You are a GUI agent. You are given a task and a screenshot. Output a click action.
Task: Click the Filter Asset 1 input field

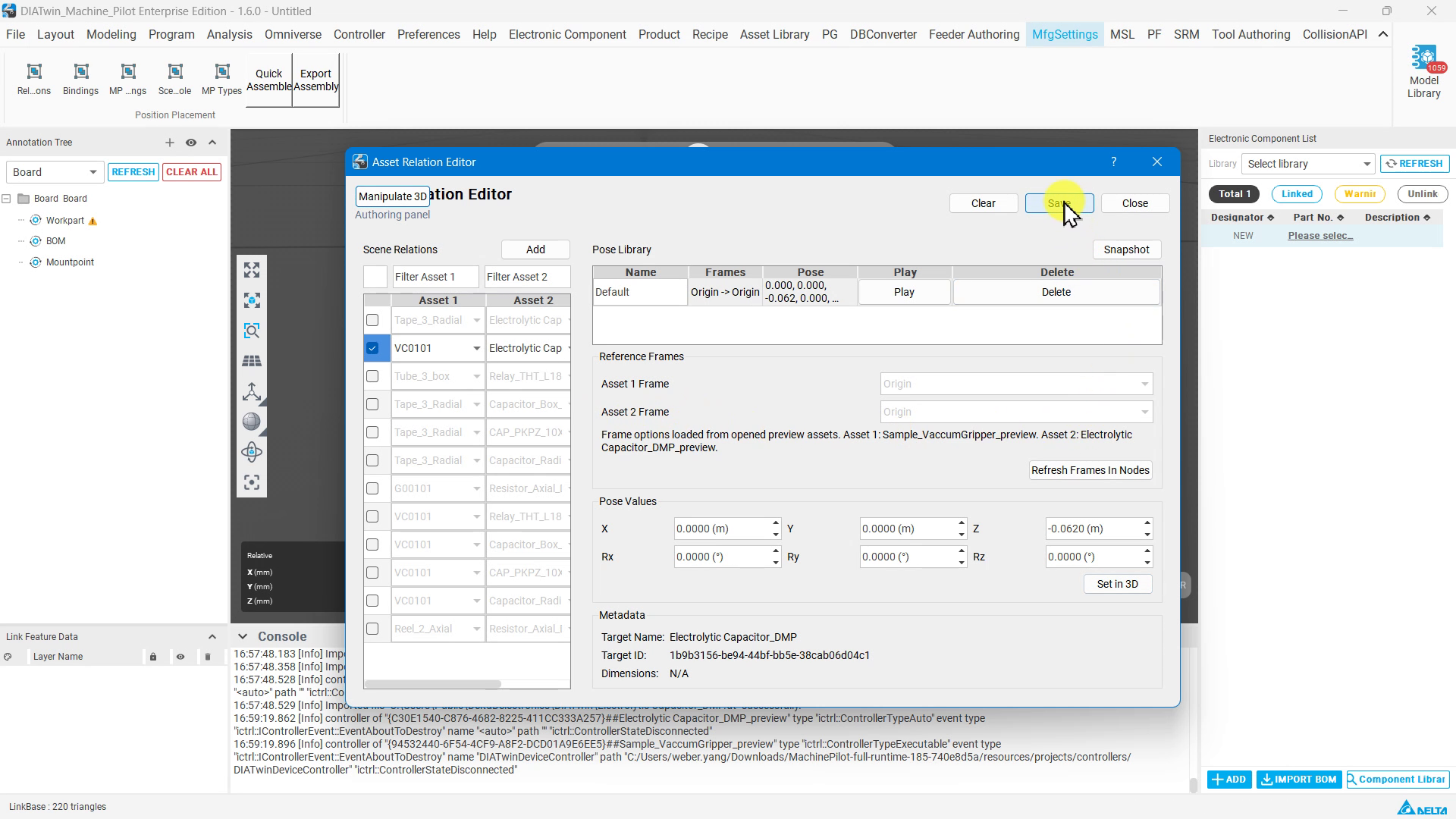tap(436, 277)
